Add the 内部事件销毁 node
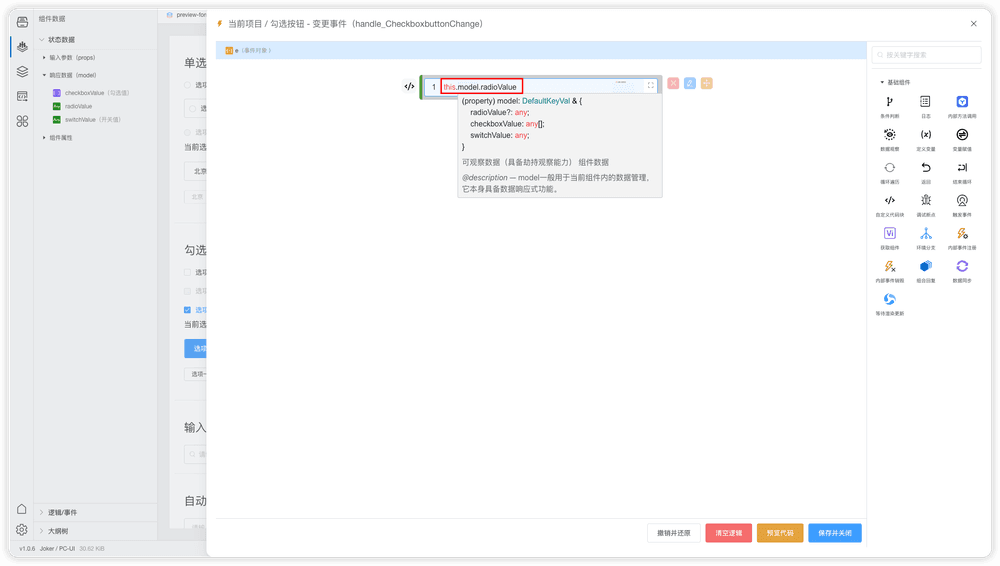 point(889,271)
